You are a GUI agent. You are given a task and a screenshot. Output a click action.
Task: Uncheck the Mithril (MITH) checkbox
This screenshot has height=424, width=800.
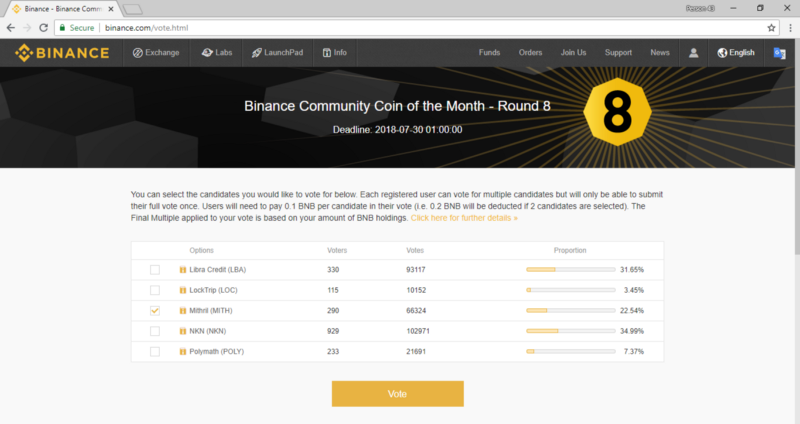(x=155, y=310)
